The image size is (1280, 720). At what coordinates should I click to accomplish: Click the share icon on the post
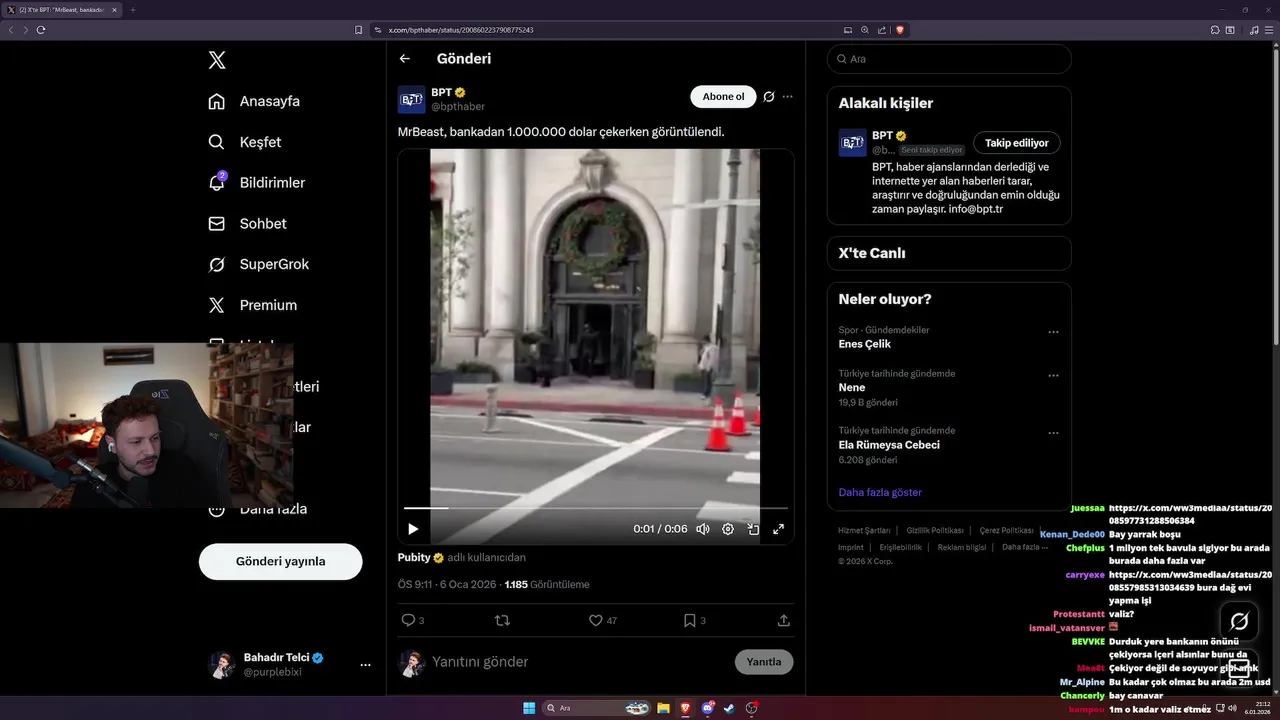click(x=784, y=620)
